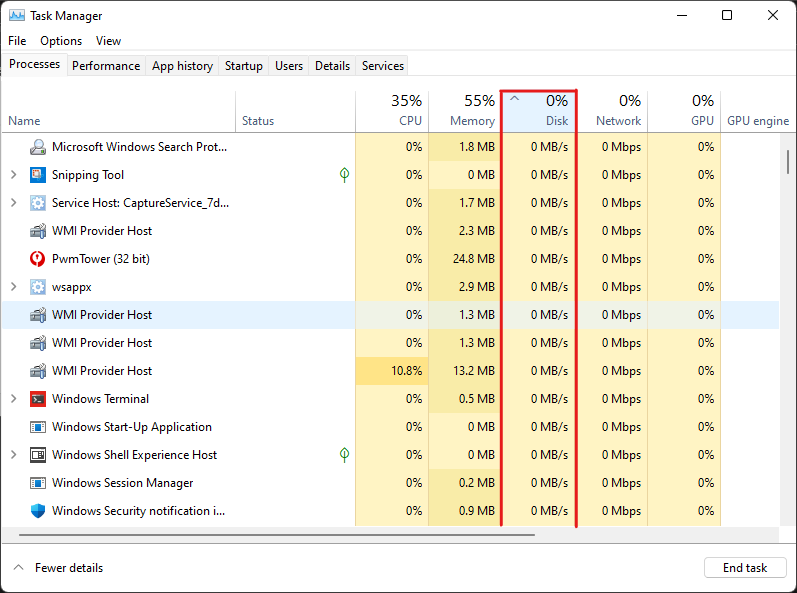The image size is (797, 593).
Task: Select the Windows Session Manager process name
Action: click(x=122, y=483)
